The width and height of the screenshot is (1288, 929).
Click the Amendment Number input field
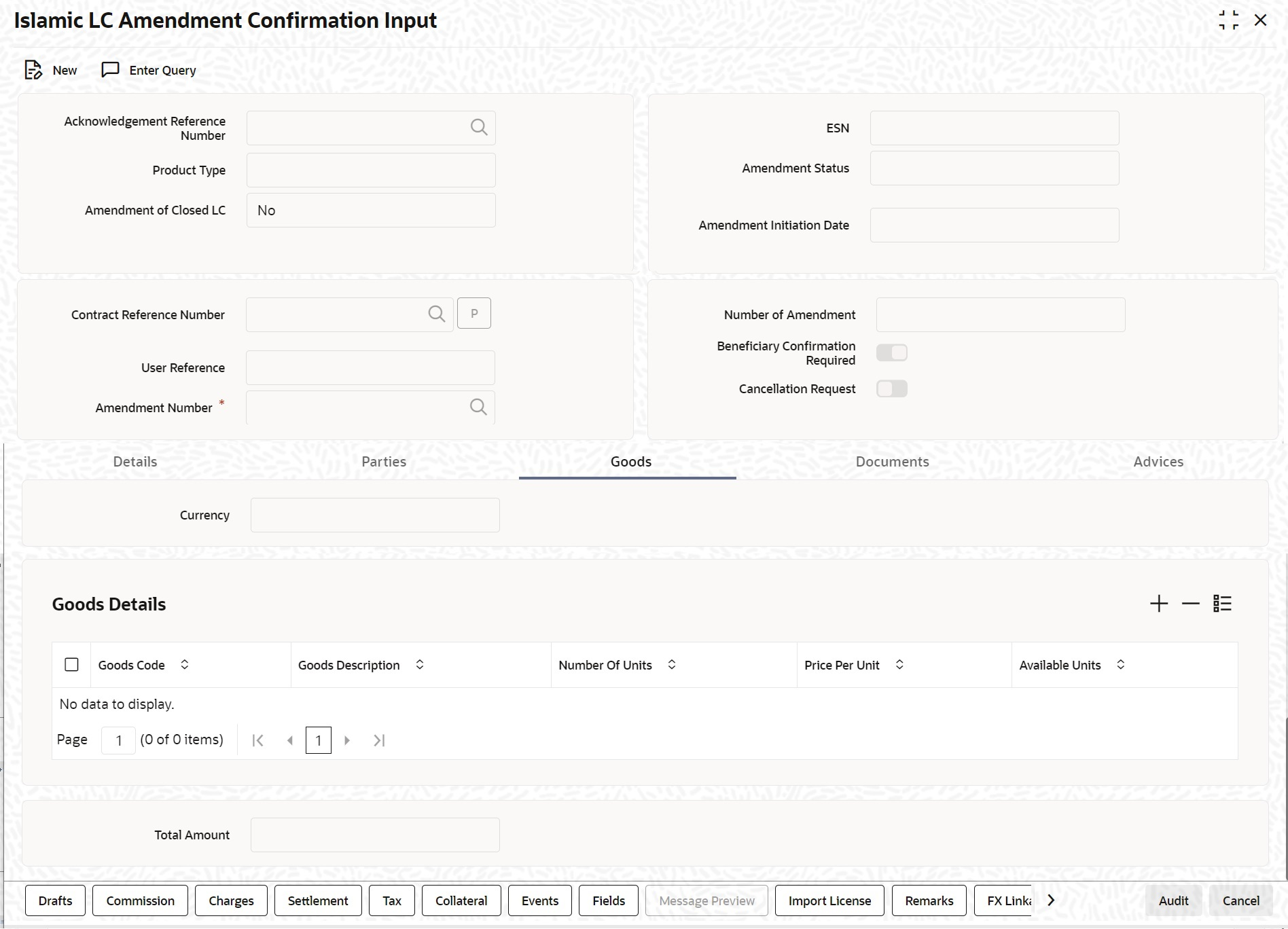point(370,407)
